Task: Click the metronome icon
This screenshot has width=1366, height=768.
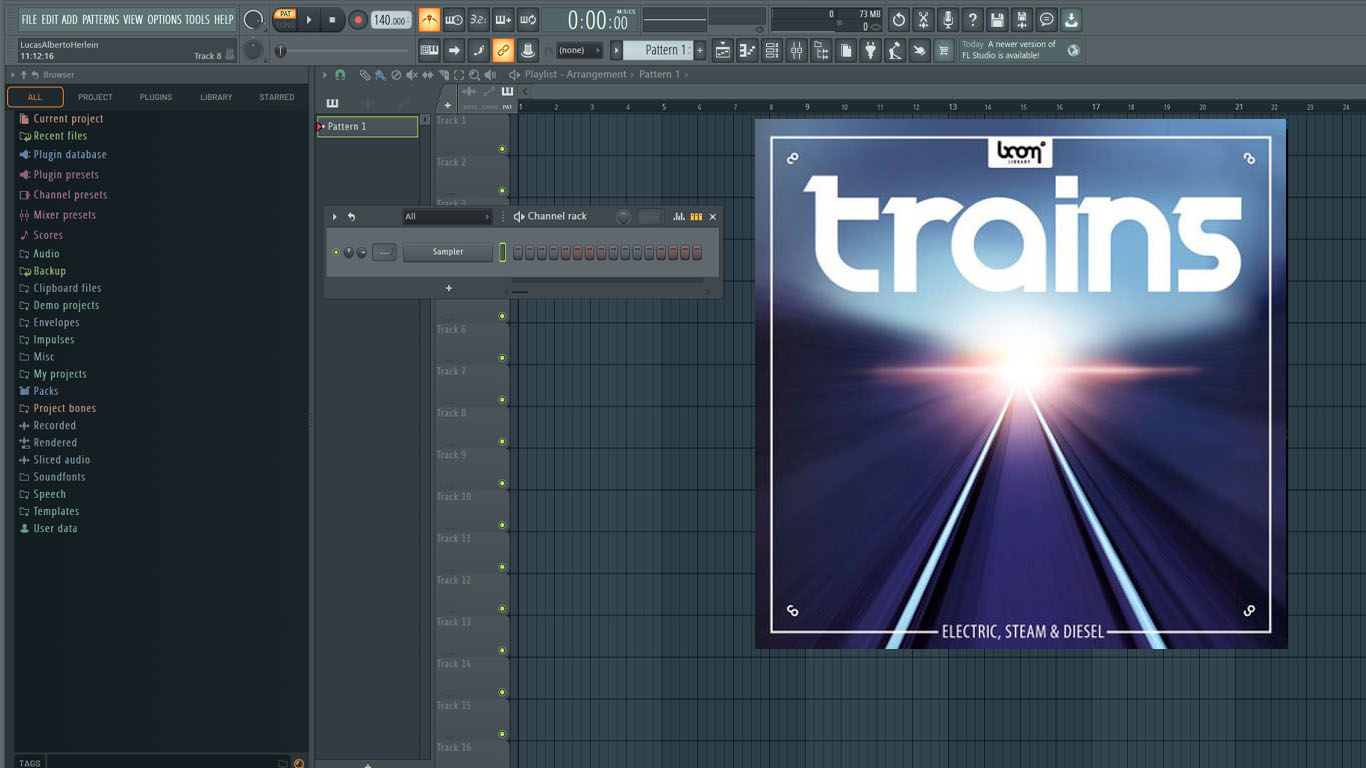Action: [429, 20]
